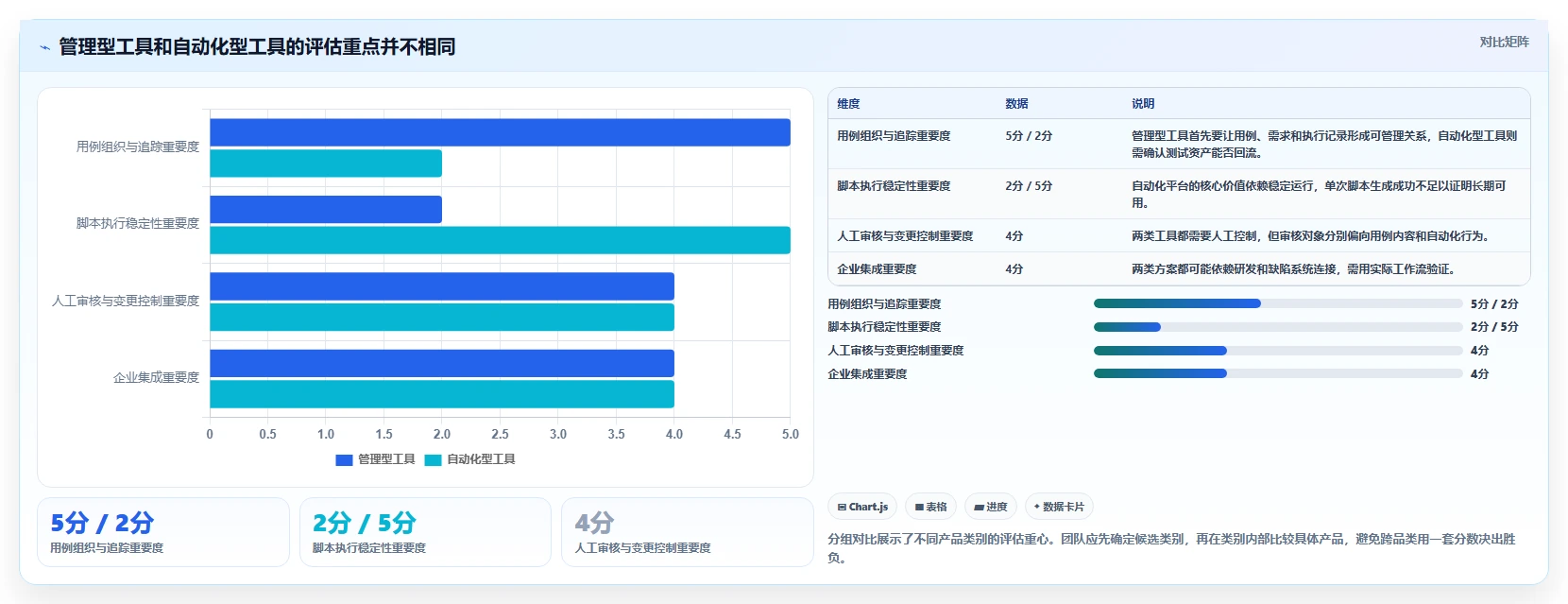
Task: Click the 4分 cell in the 企业集成 table row
Action: (x=1014, y=269)
